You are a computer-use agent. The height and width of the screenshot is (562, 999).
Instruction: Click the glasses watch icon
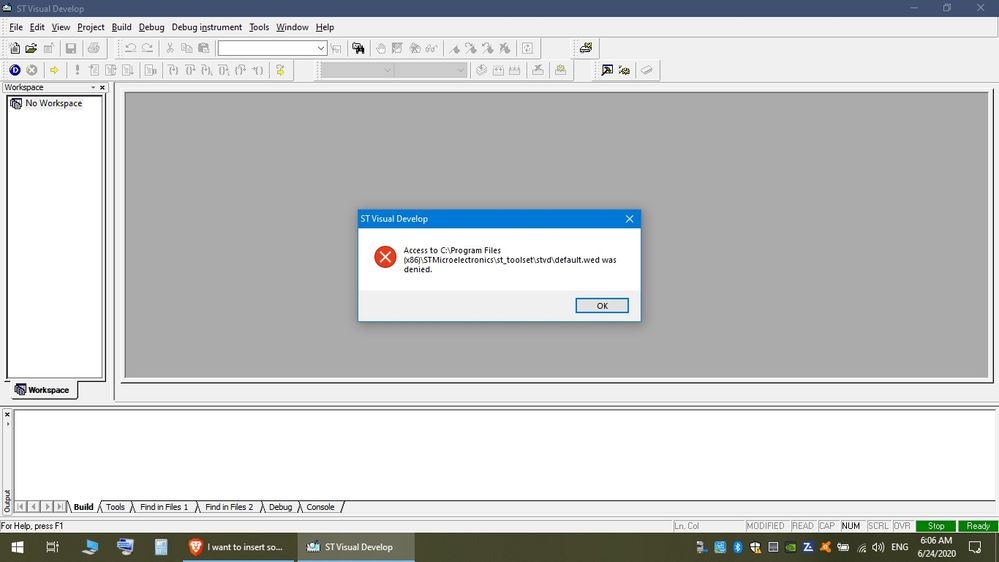[432, 48]
